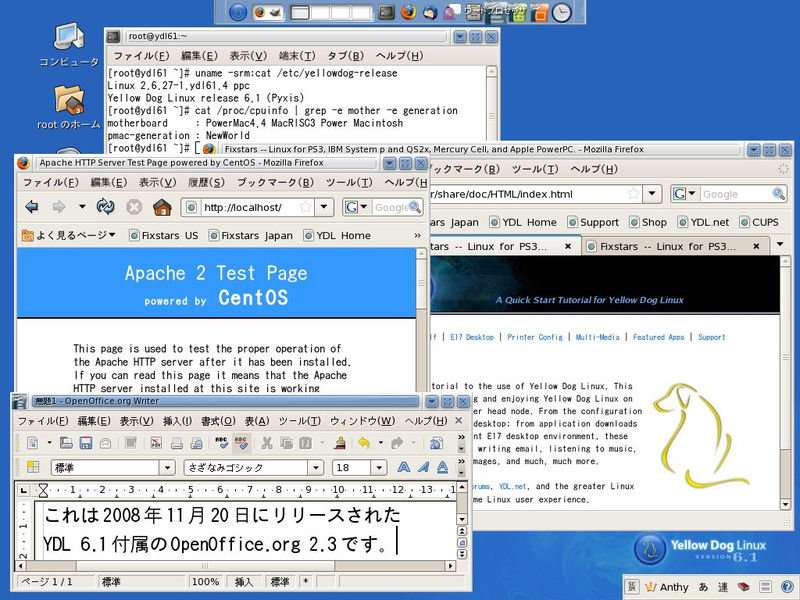The width and height of the screenshot is (800, 600).
Task: Toggle the あ input mode in Anthy tray
Action: click(x=703, y=587)
